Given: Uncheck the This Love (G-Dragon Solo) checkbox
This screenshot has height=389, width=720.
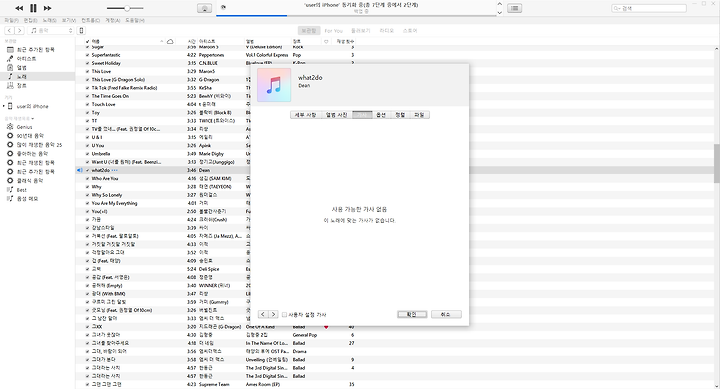Looking at the screenshot, I should click(x=87, y=80).
